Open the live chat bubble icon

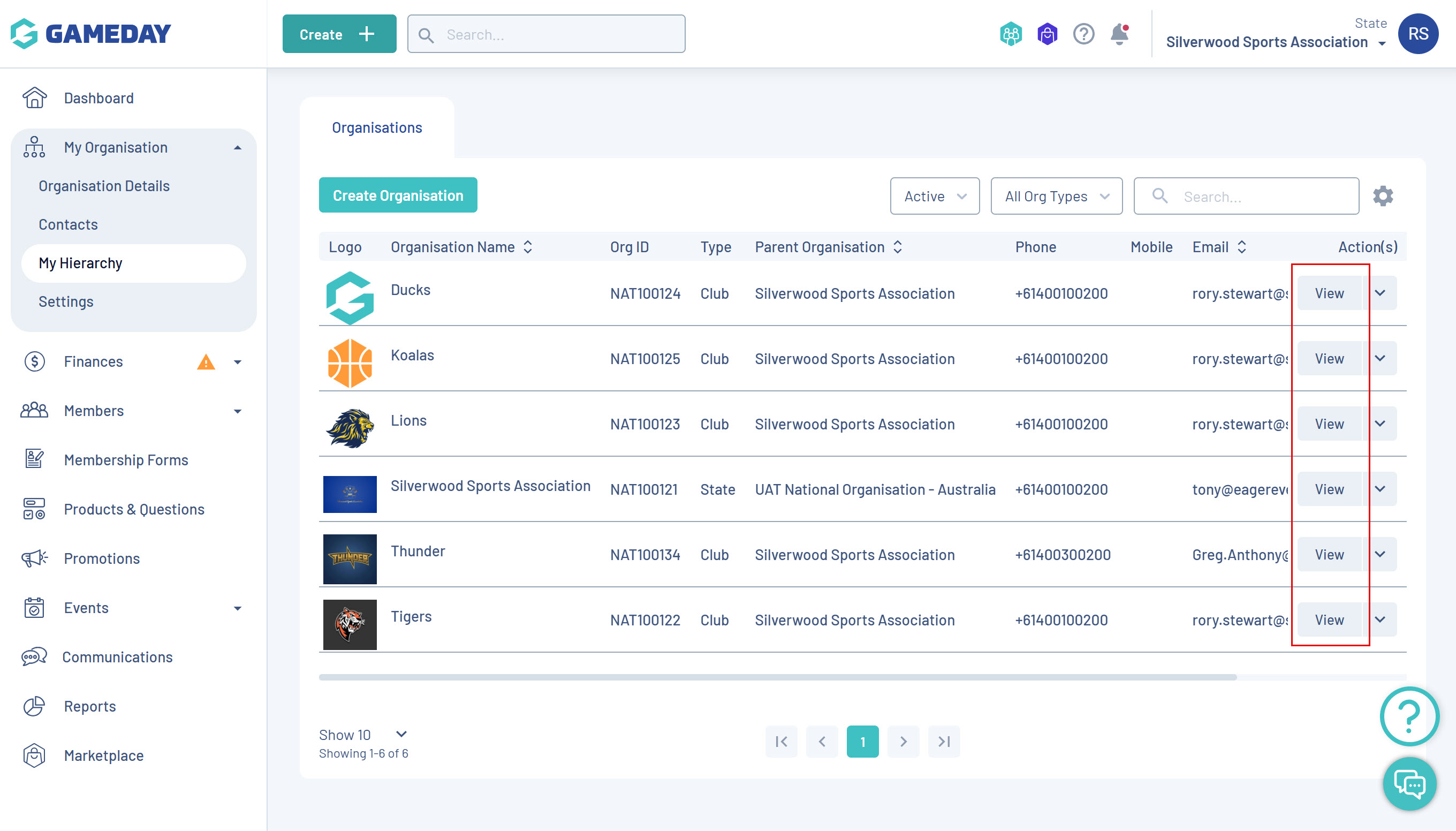tap(1409, 784)
